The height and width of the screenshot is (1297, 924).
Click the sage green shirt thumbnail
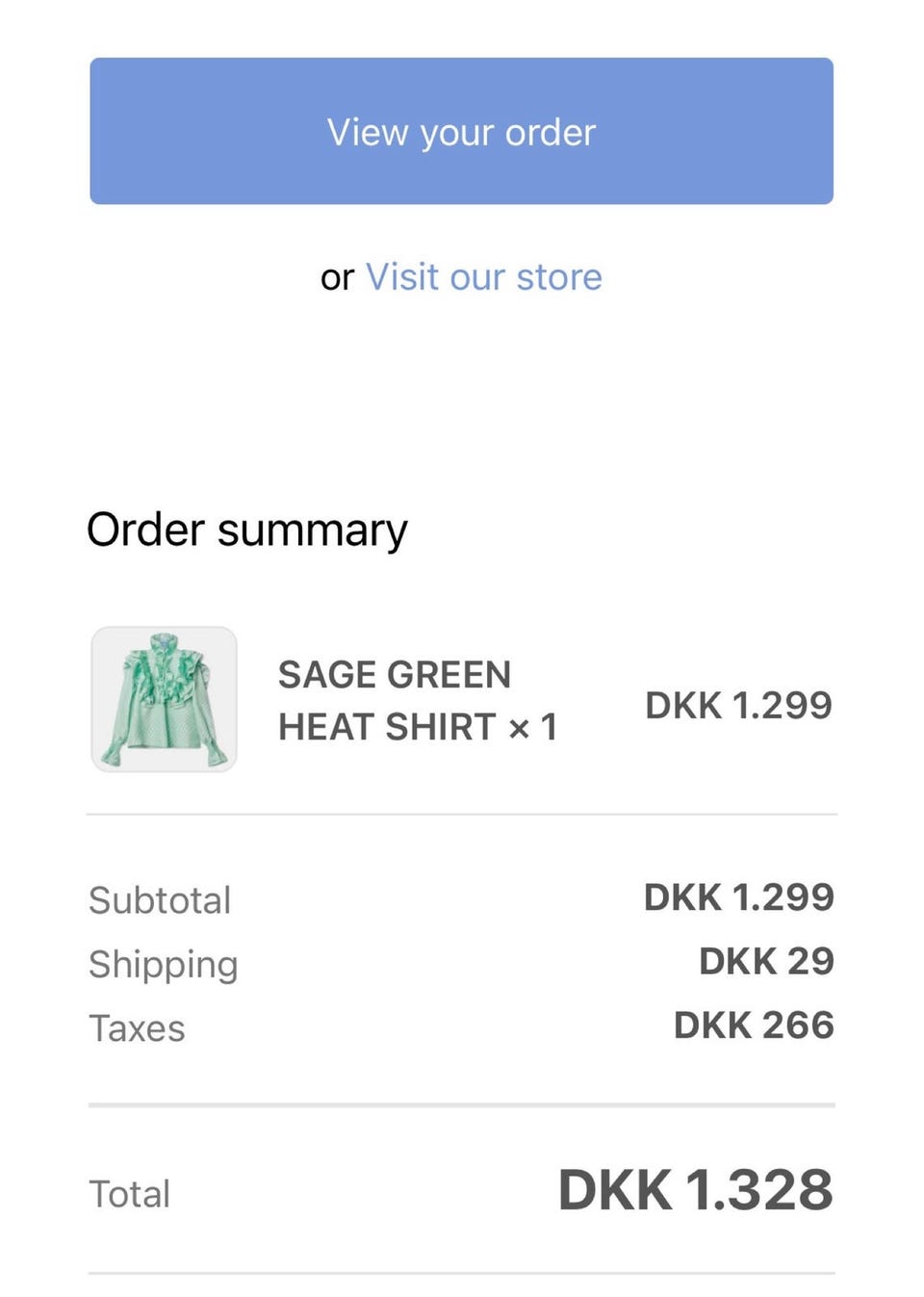(164, 699)
